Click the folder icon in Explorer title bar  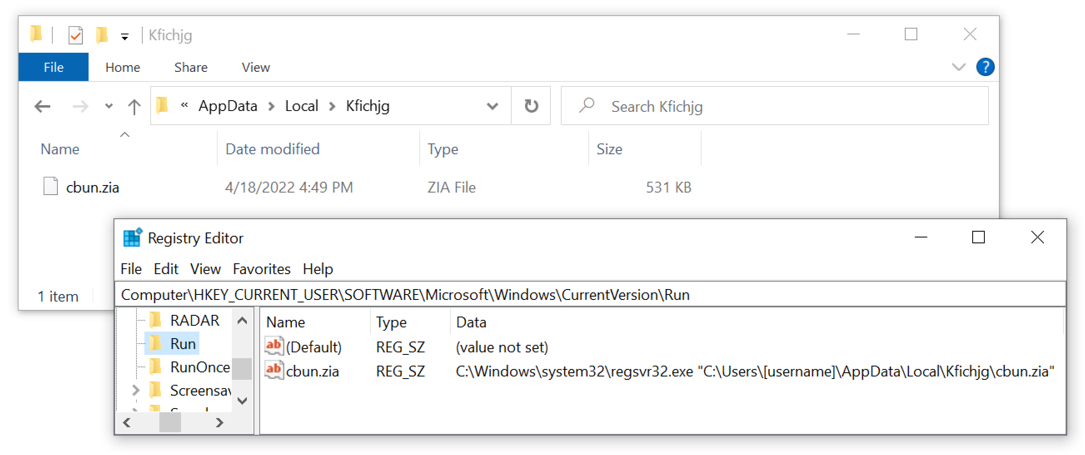click(x=36, y=34)
